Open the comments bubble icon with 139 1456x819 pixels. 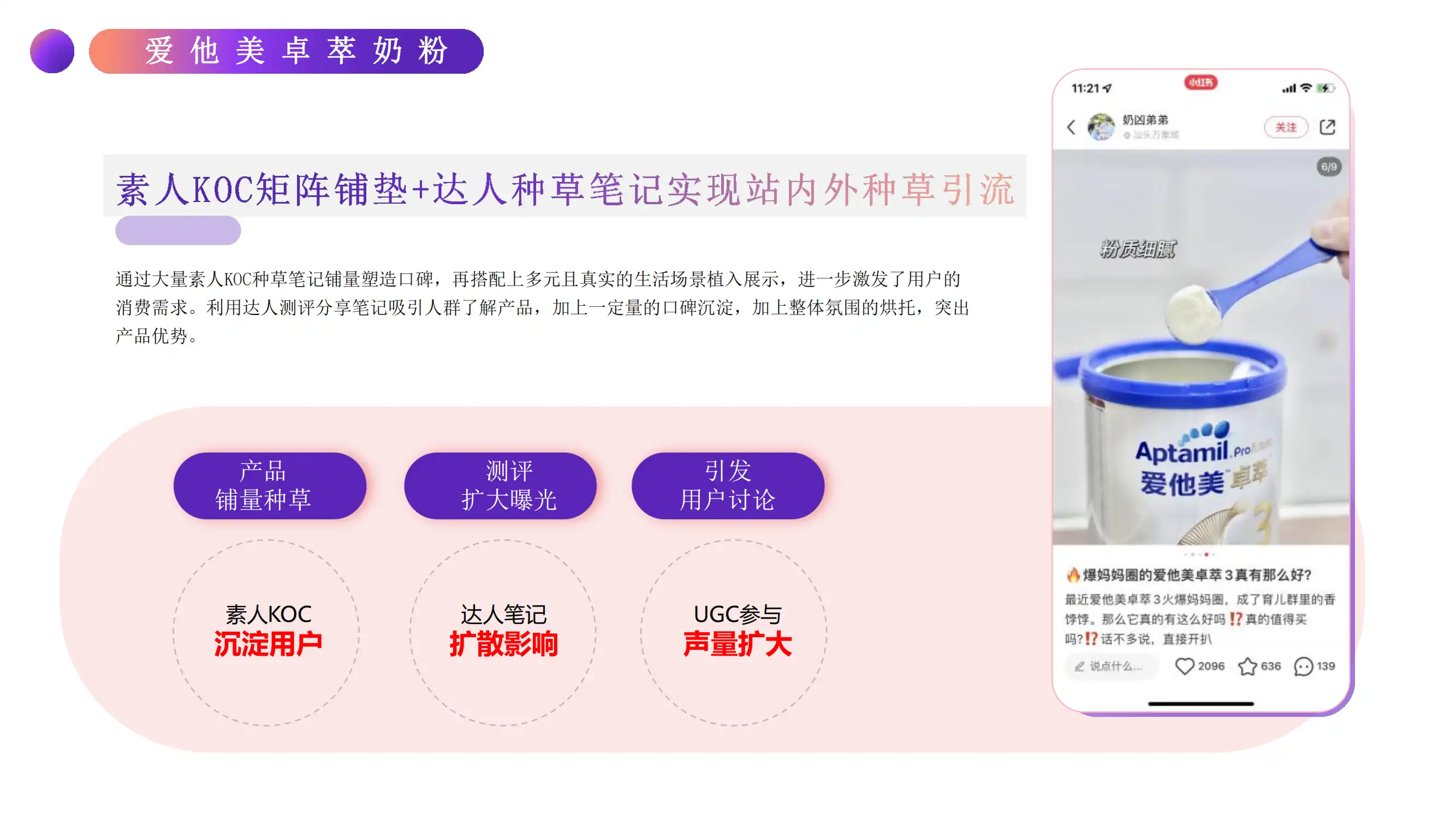coord(1303,666)
